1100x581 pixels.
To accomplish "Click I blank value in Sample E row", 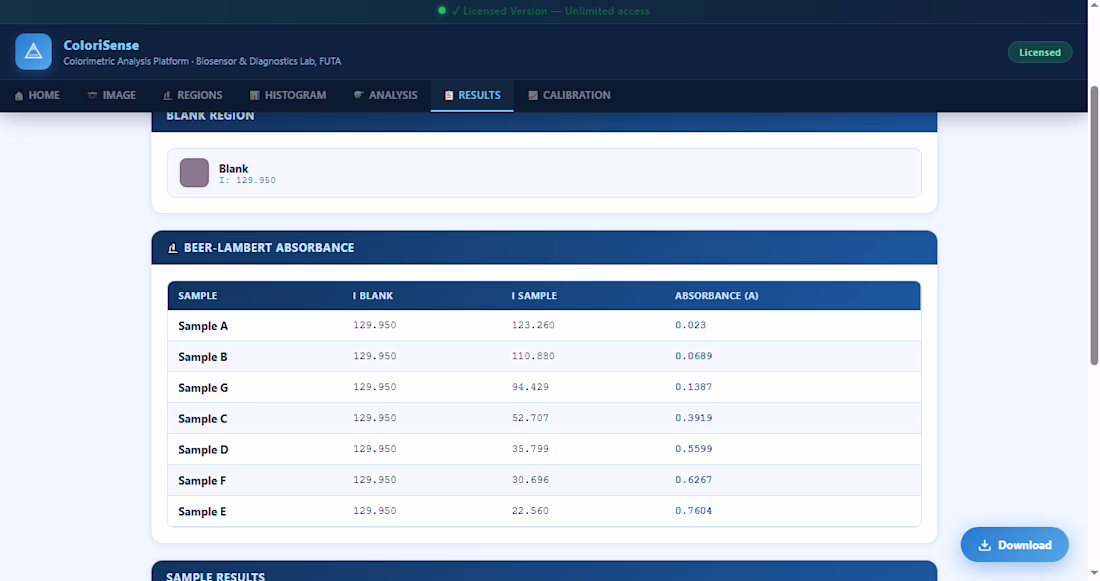I will [x=375, y=510].
